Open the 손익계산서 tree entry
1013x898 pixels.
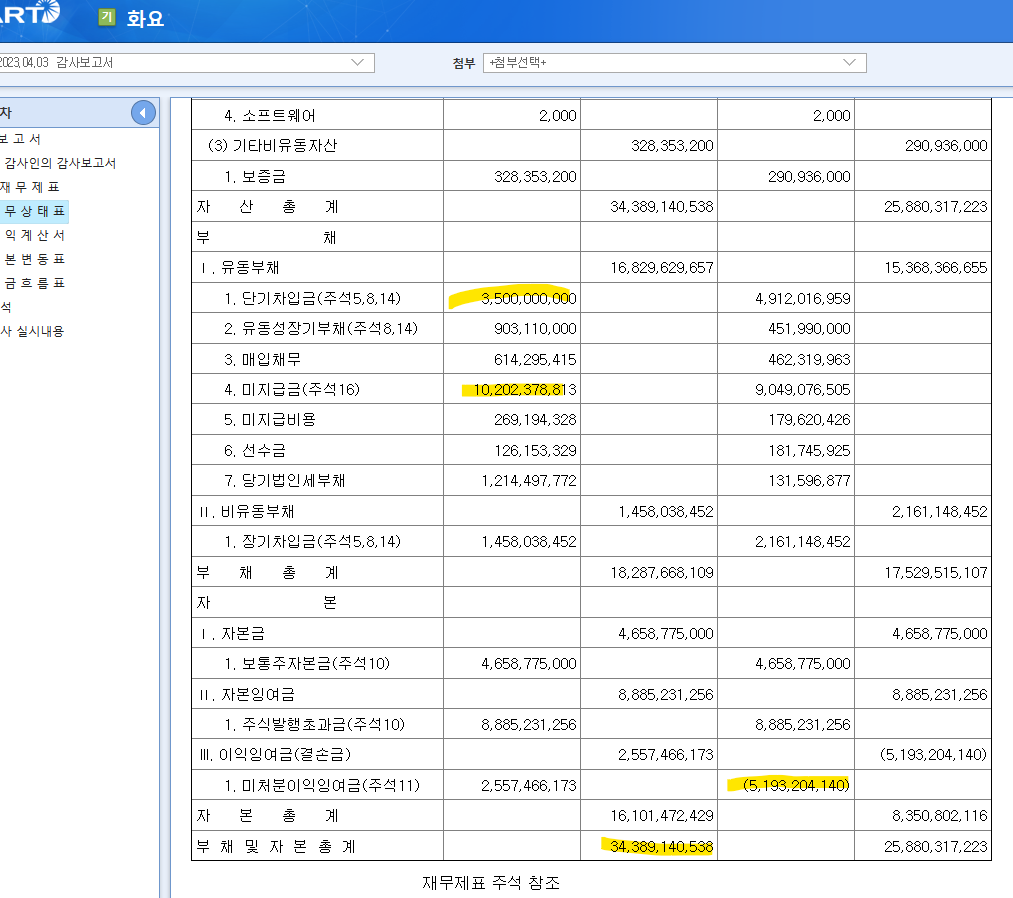point(34,235)
